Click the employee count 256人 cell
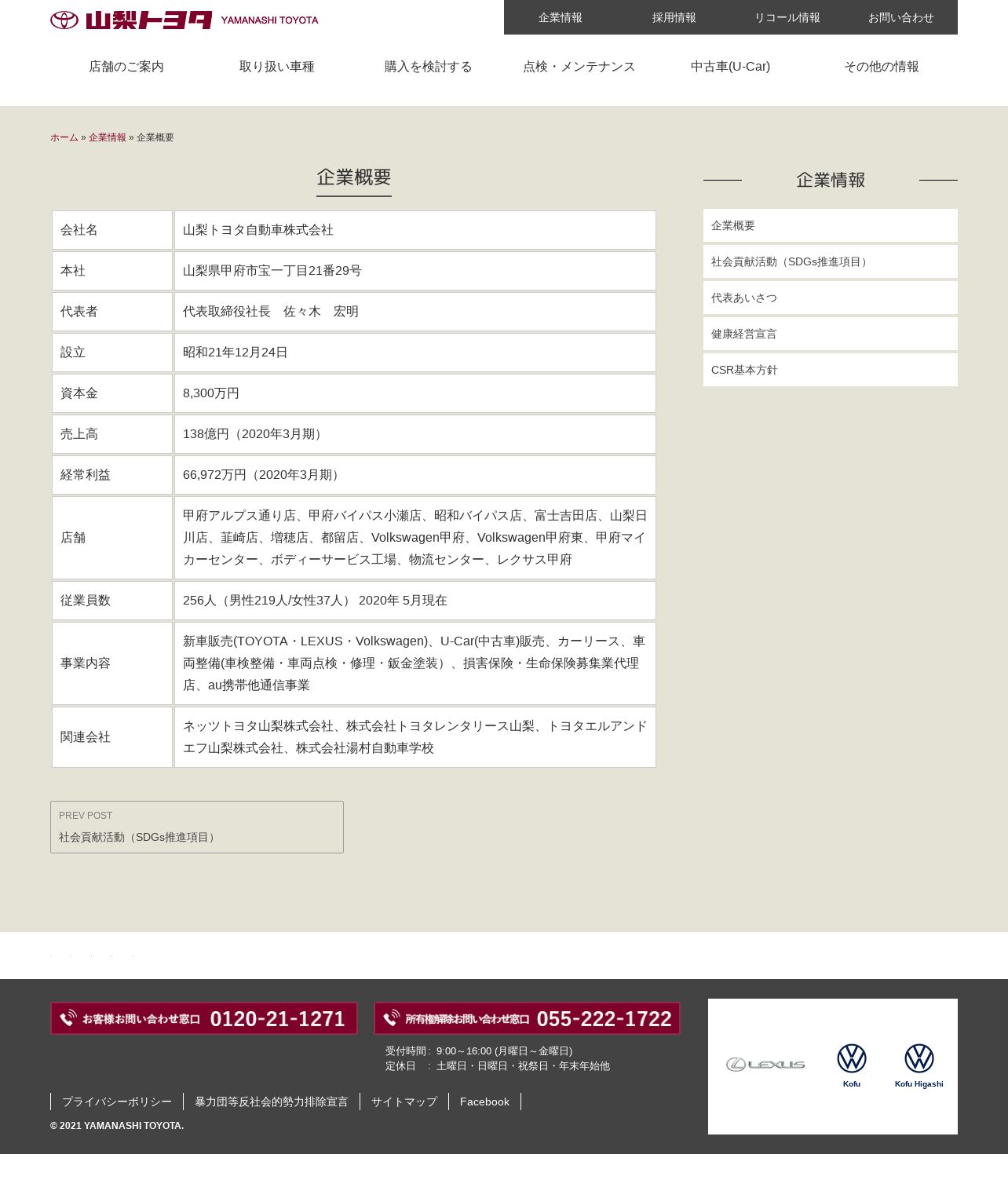 415,601
